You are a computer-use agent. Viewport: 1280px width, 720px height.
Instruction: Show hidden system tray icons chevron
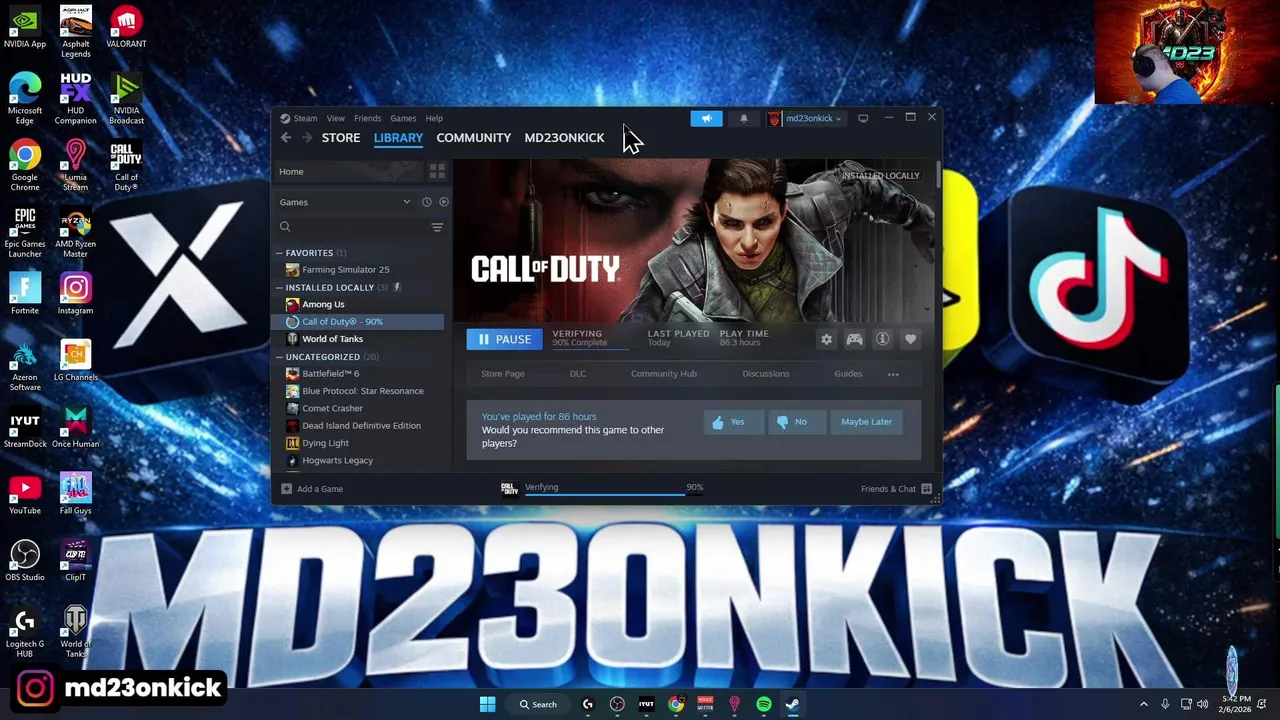(x=1144, y=704)
